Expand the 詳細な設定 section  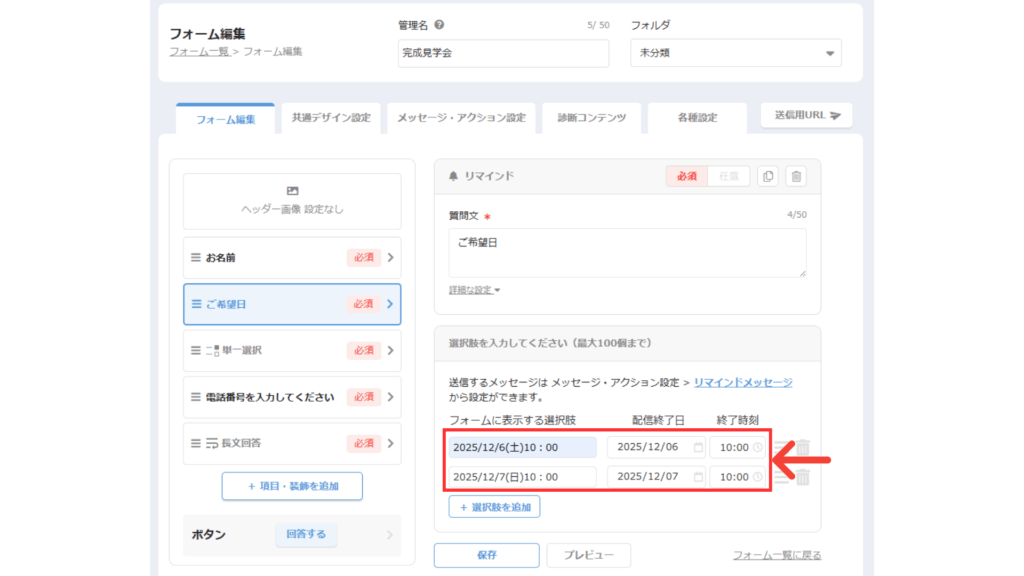[474, 290]
